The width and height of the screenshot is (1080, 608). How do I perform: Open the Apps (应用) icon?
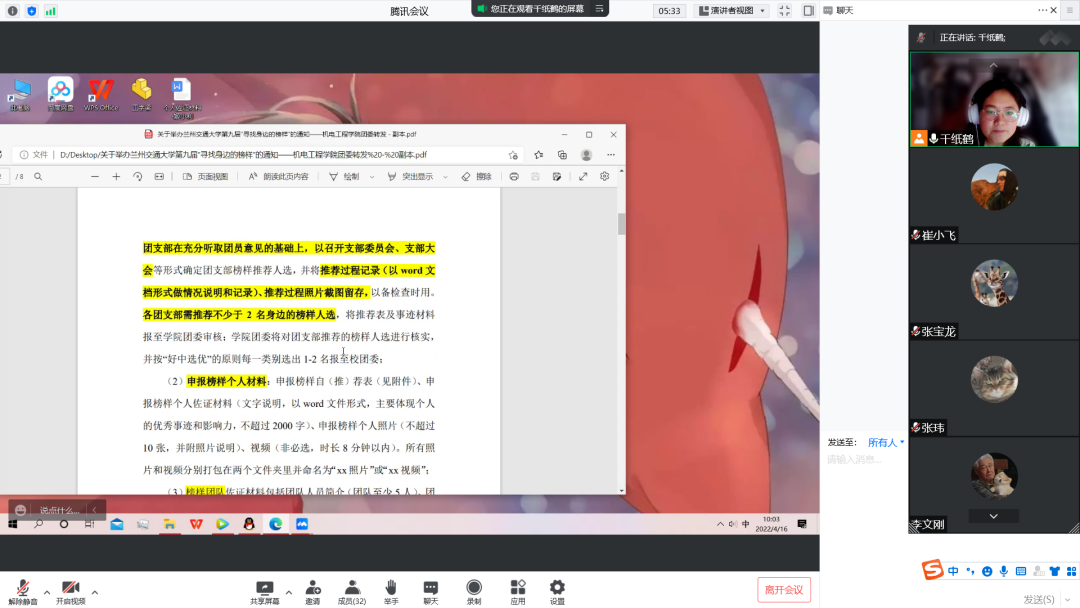(x=518, y=588)
